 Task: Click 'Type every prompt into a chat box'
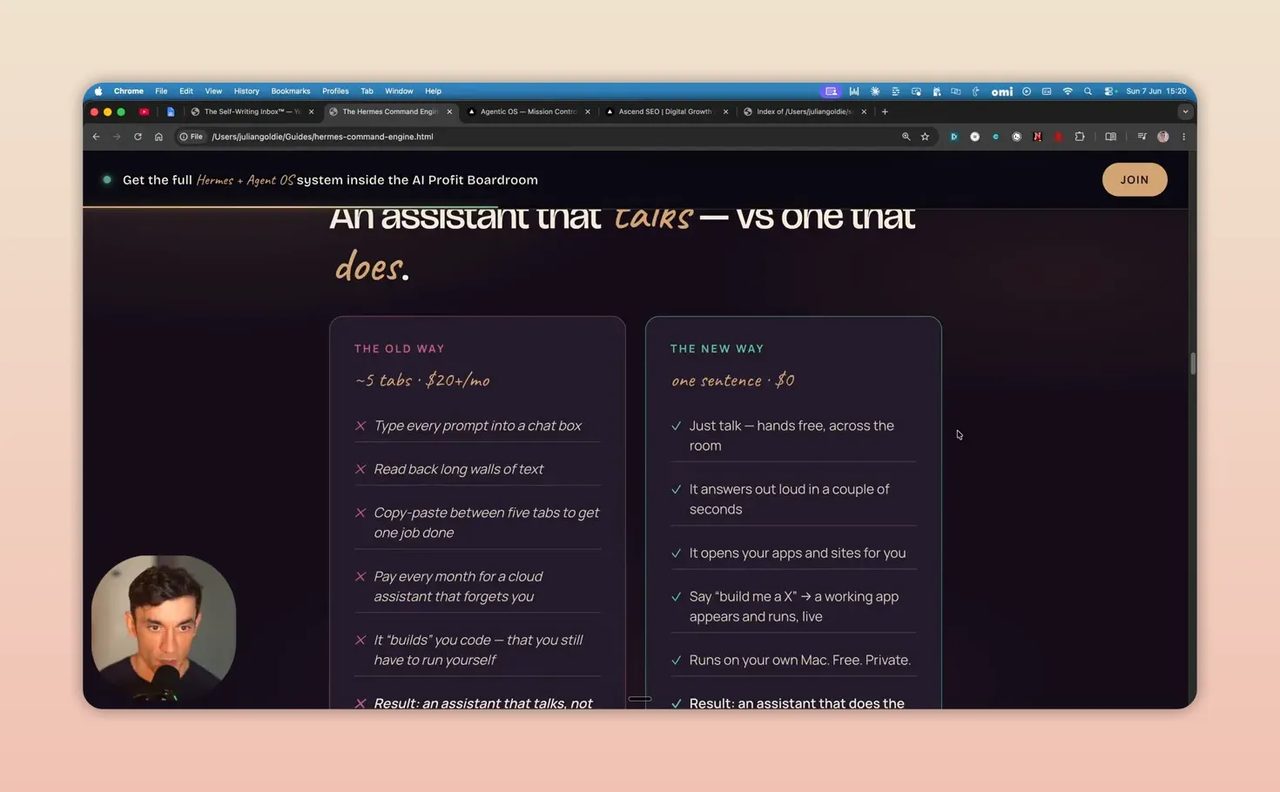pos(478,426)
